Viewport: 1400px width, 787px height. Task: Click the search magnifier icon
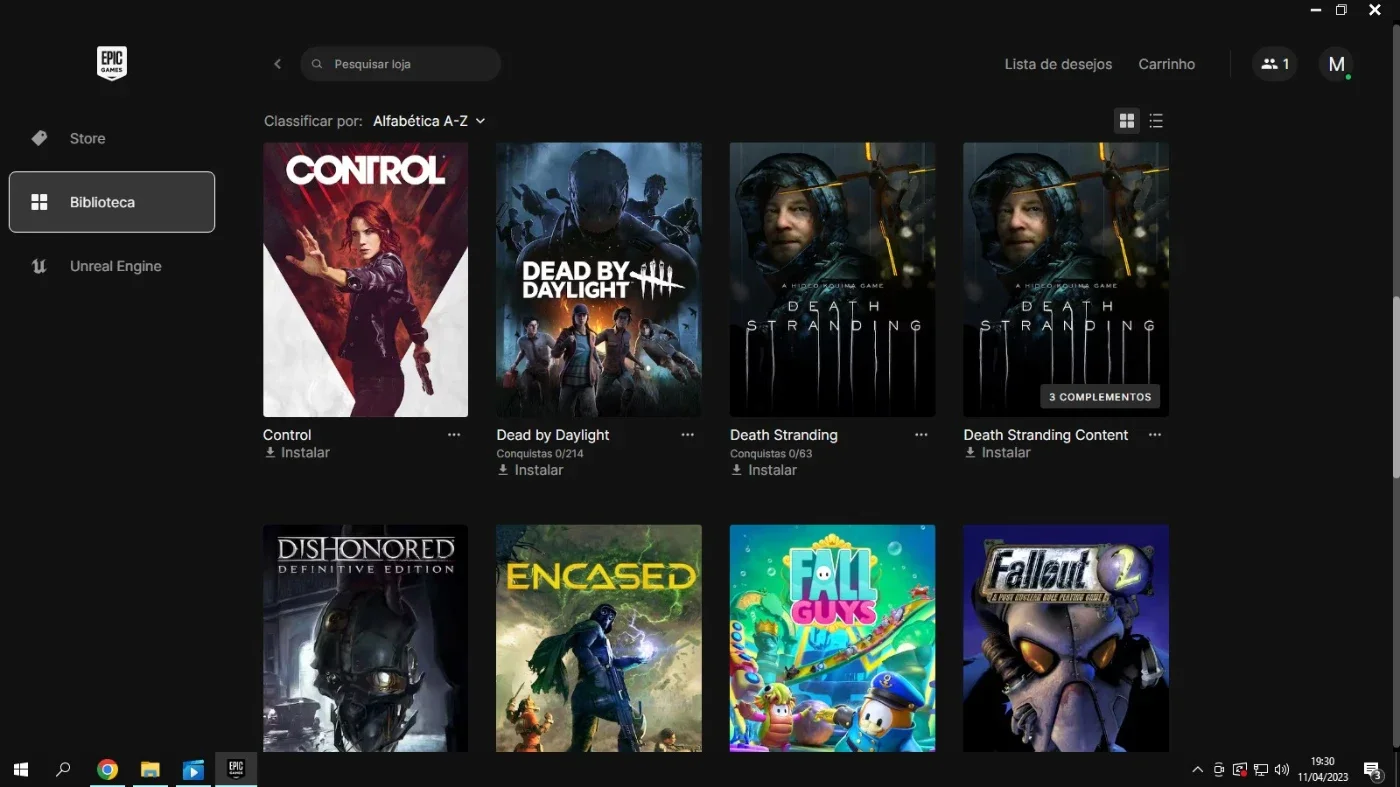tap(317, 64)
